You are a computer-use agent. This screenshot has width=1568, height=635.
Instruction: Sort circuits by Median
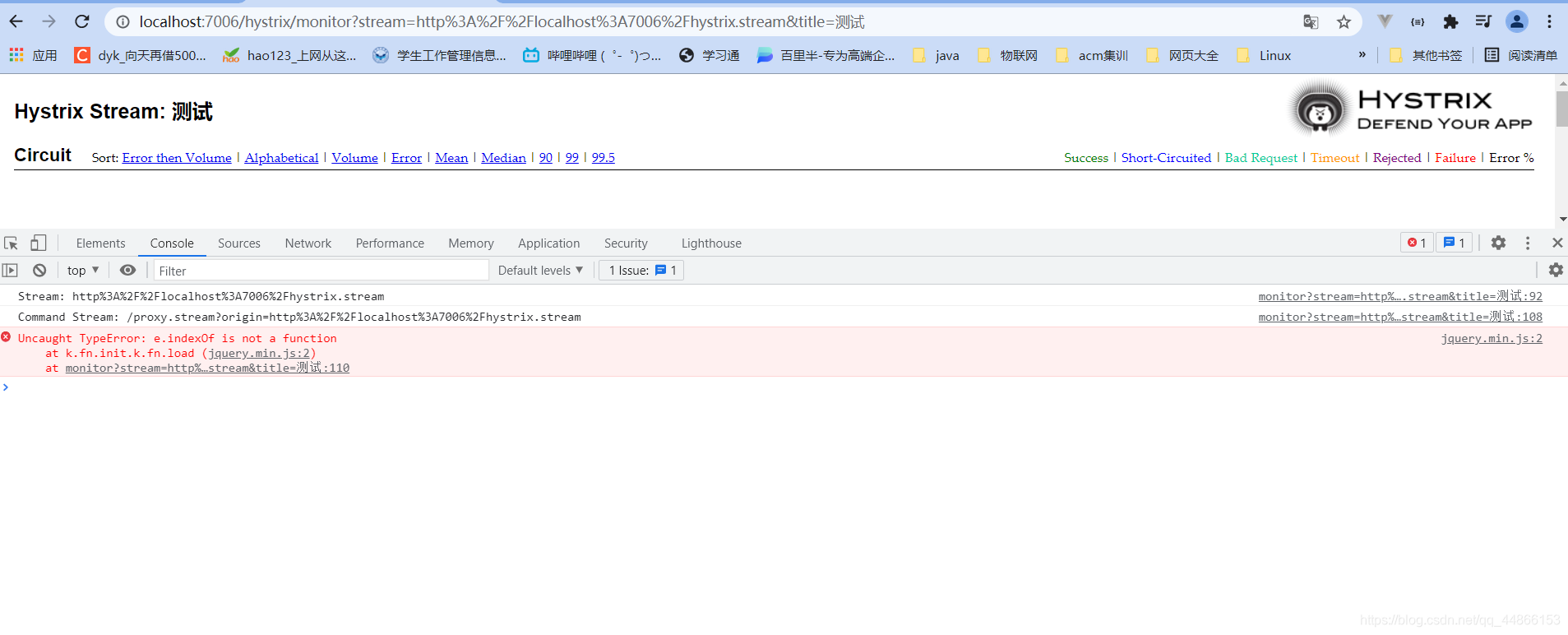click(503, 158)
